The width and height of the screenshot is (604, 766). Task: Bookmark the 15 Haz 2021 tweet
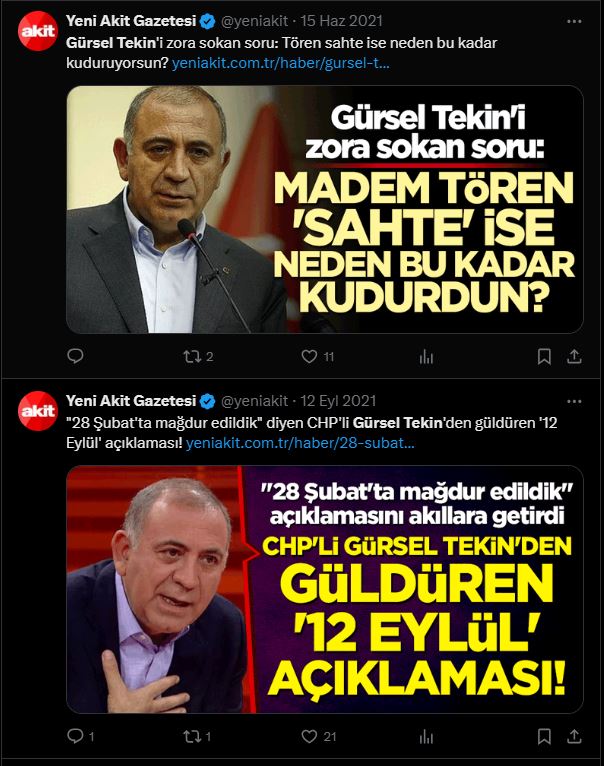click(544, 357)
